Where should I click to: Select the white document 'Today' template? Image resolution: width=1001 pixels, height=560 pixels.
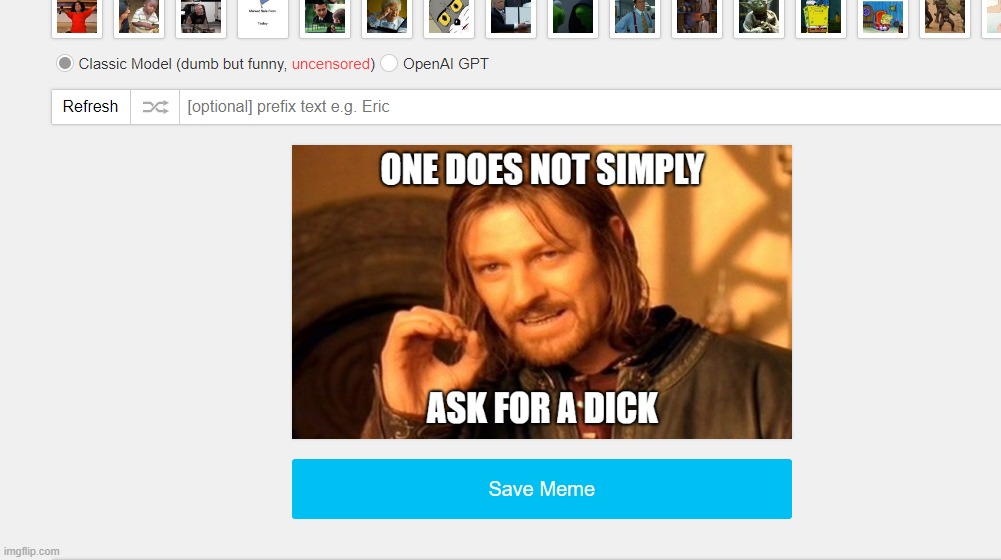pyautogui.click(x=262, y=17)
